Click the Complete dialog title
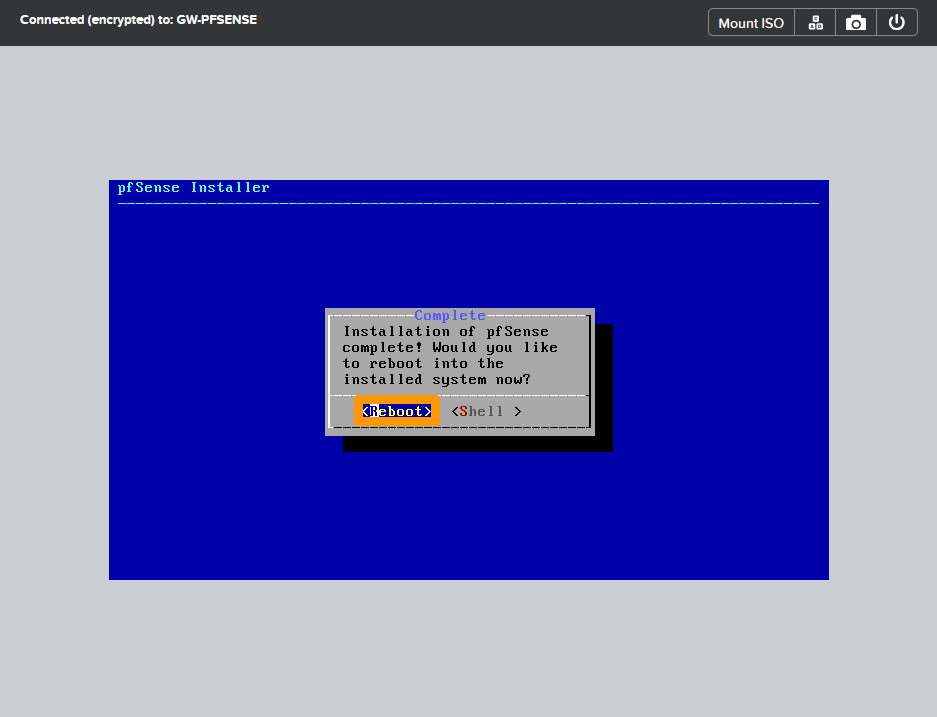937x717 pixels. (x=450, y=315)
